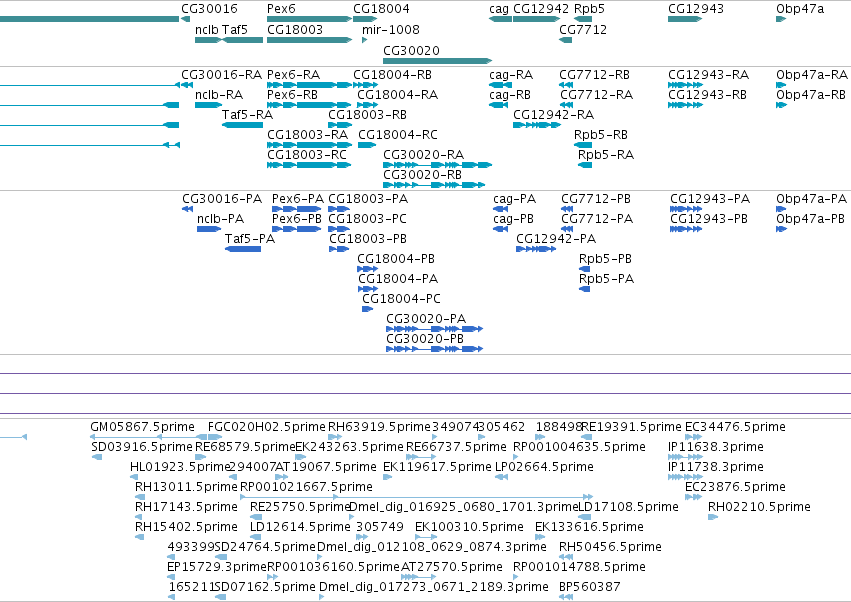Viewport: 851px width, 602px height.
Task: Click the Pex6-RA transcript label
Action: [294, 75]
